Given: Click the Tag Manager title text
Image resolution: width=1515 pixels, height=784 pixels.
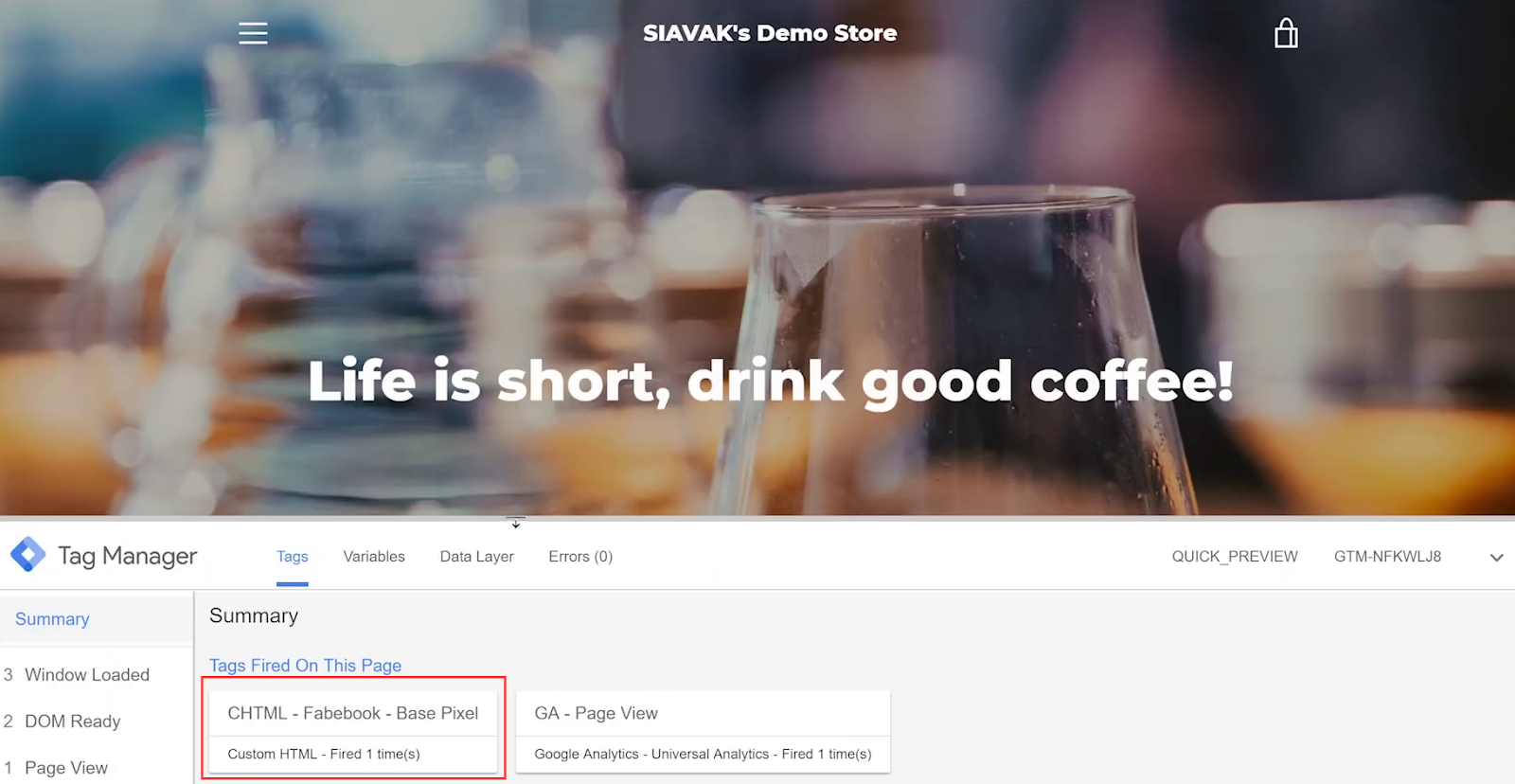Looking at the screenshot, I should [x=128, y=556].
